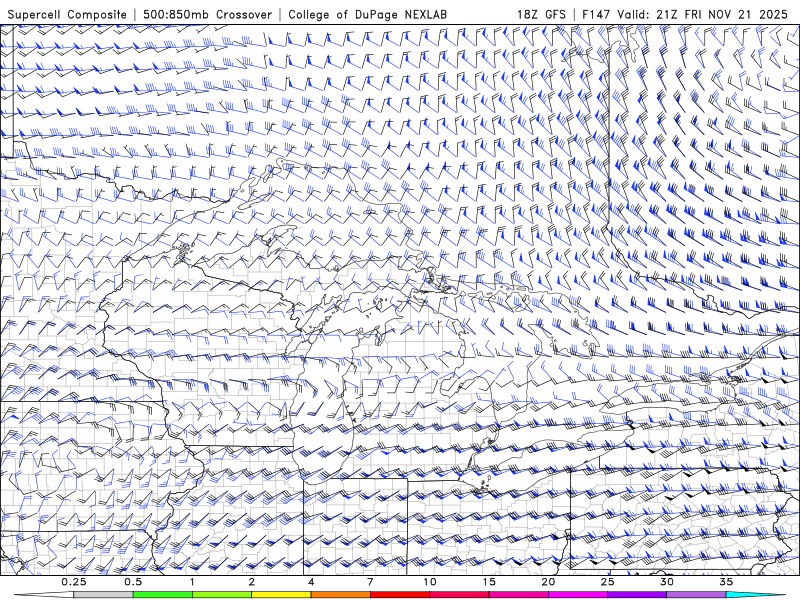Click the "0.25" legend tick label
Viewport: 800px width, 600px height.
(74, 582)
